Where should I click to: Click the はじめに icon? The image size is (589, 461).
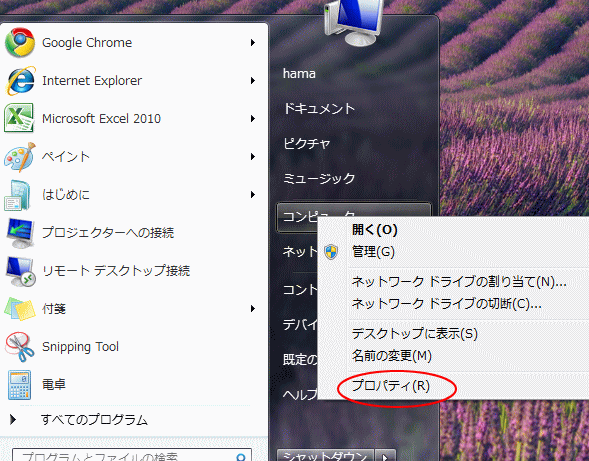click(17, 195)
